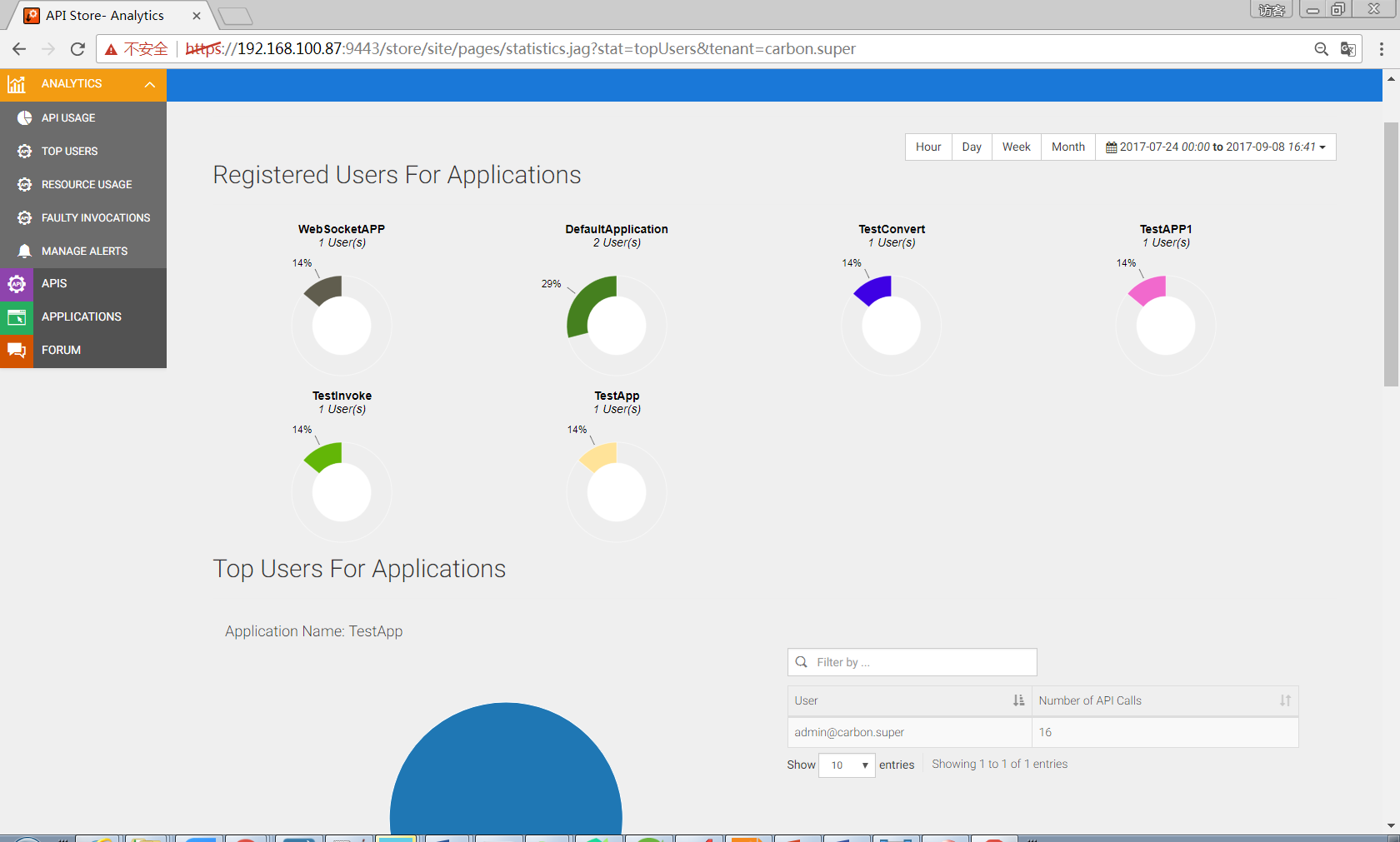Click the TestConvert chart title
This screenshot has width=1400, height=842.
point(892,229)
